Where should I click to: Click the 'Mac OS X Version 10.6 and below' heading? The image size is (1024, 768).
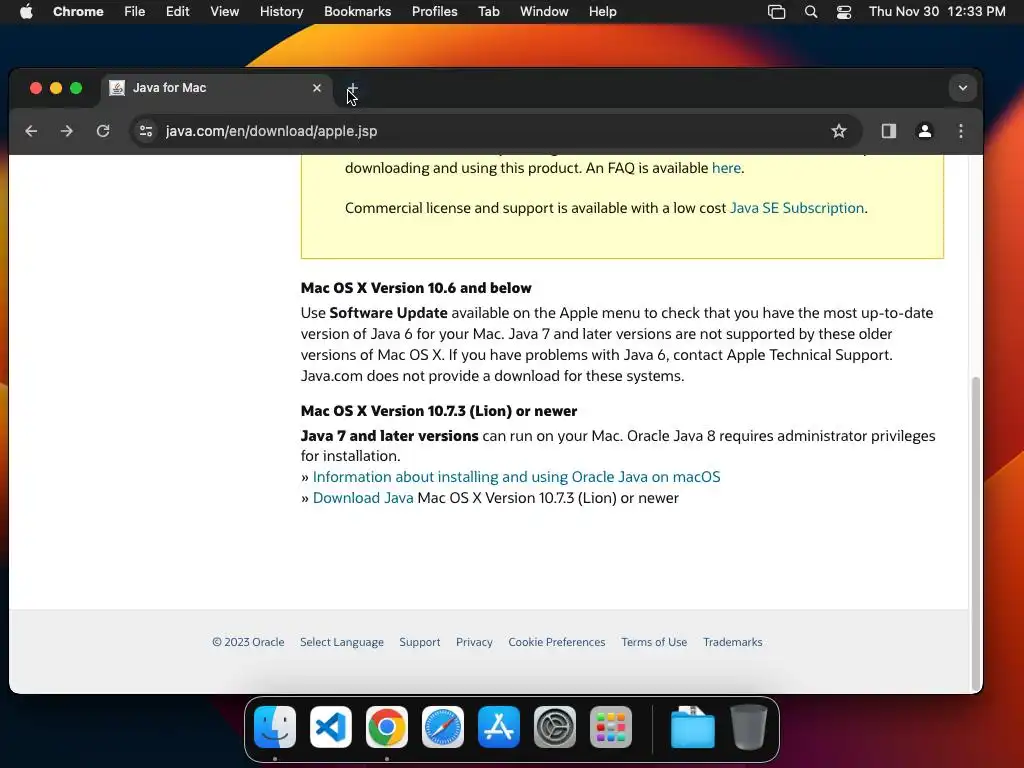[416, 288]
